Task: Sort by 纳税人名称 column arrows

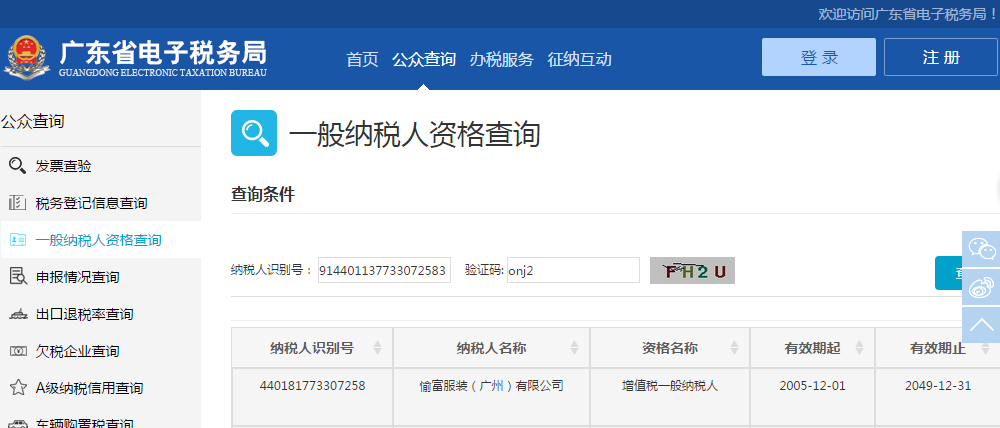Action: click(574, 348)
